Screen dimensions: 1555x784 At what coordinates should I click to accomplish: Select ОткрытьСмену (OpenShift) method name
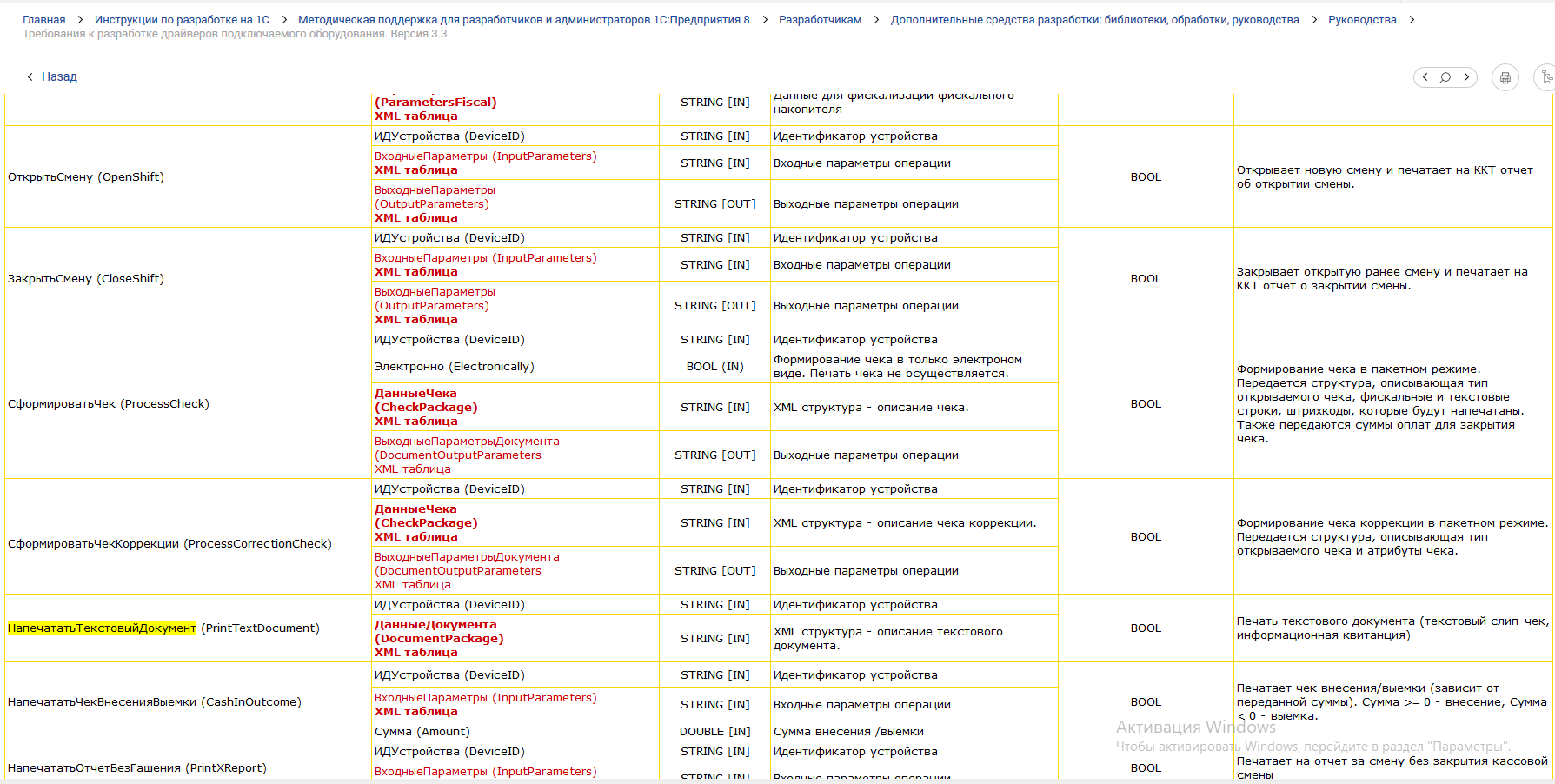(86, 177)
